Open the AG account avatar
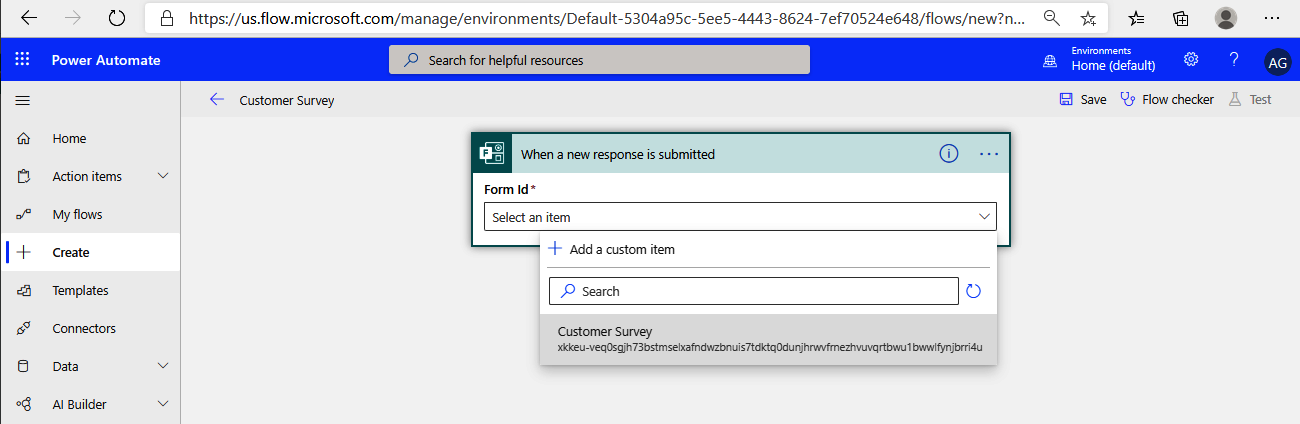This screenshot has width=1300, height=424. [x=1277, y=61]
